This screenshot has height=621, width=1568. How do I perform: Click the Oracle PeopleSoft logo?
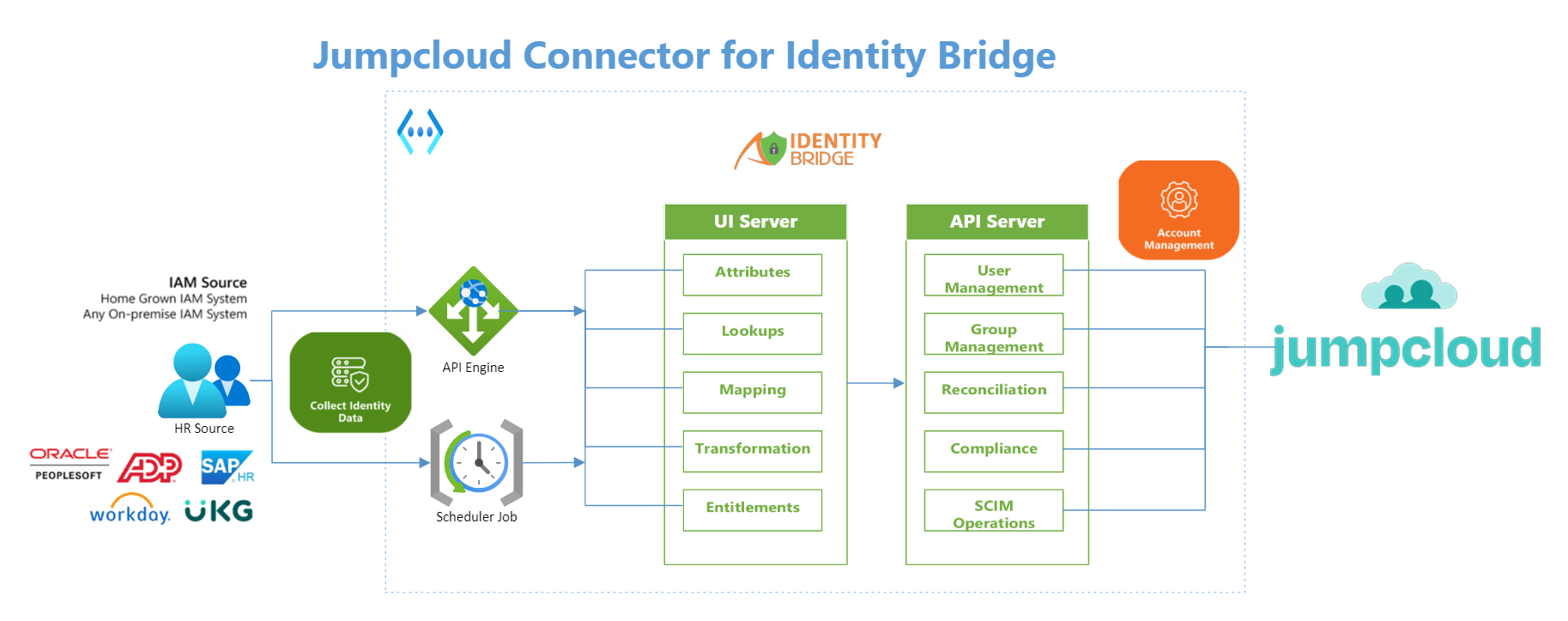click(70, 463)
